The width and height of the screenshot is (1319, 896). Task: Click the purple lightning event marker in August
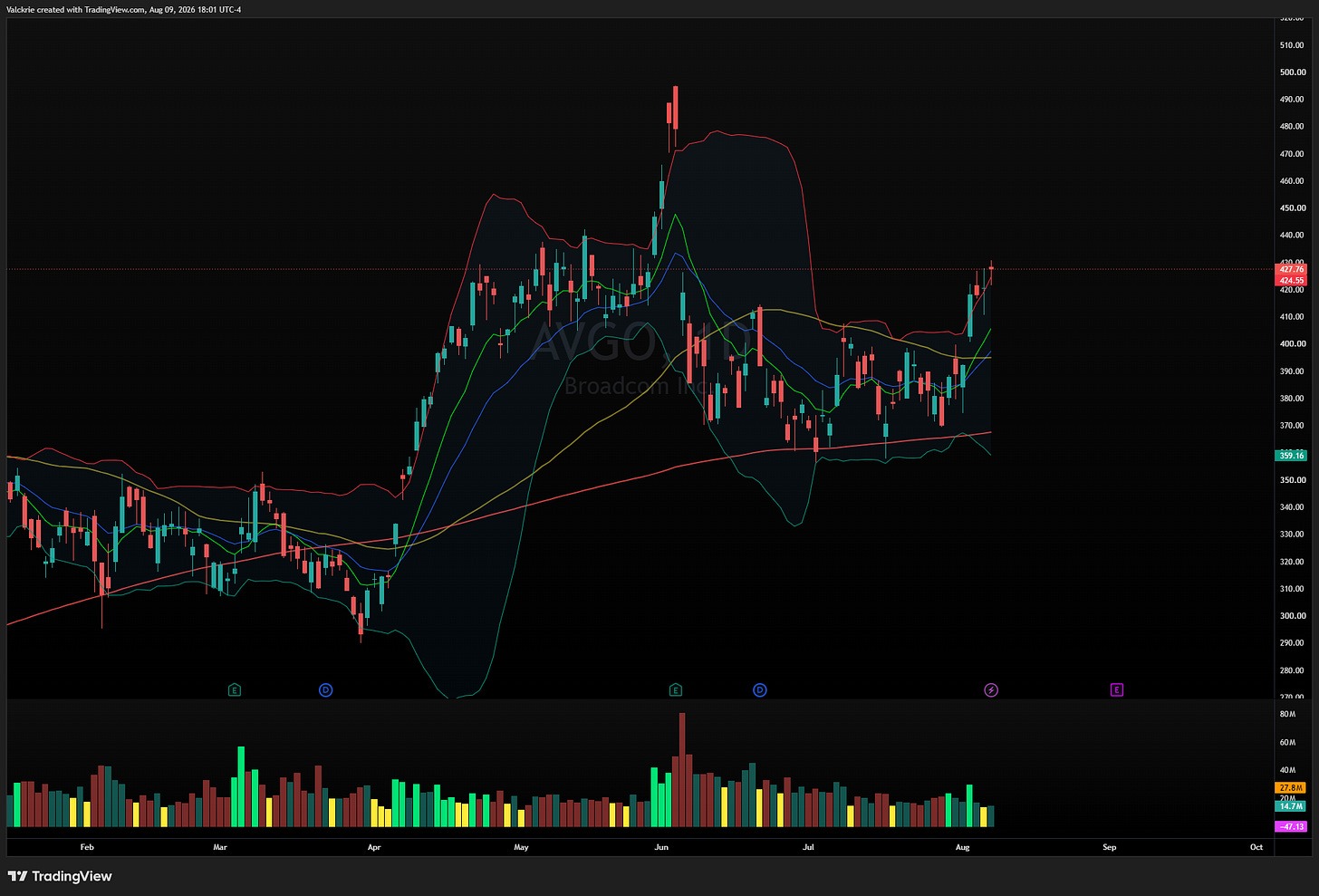pyautogui.click(x=991, y=690)
